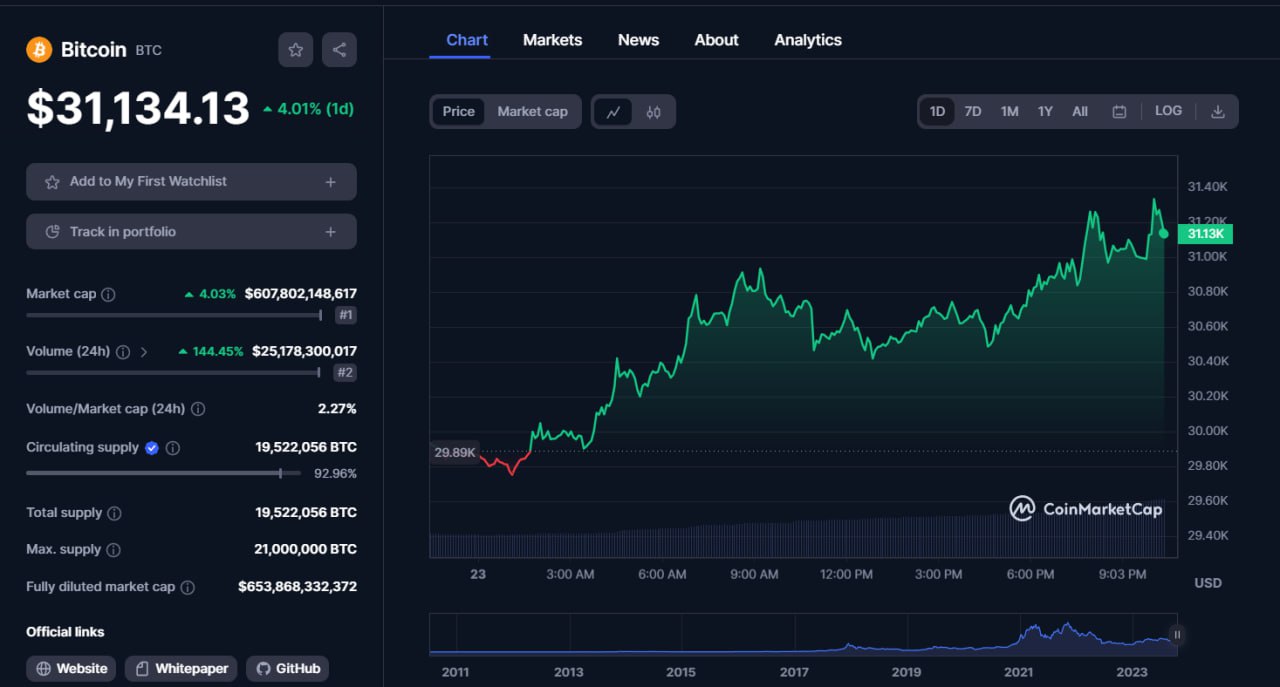Set chart range to 1Y
The image size is (1280, 687).
pos(1045,112)
